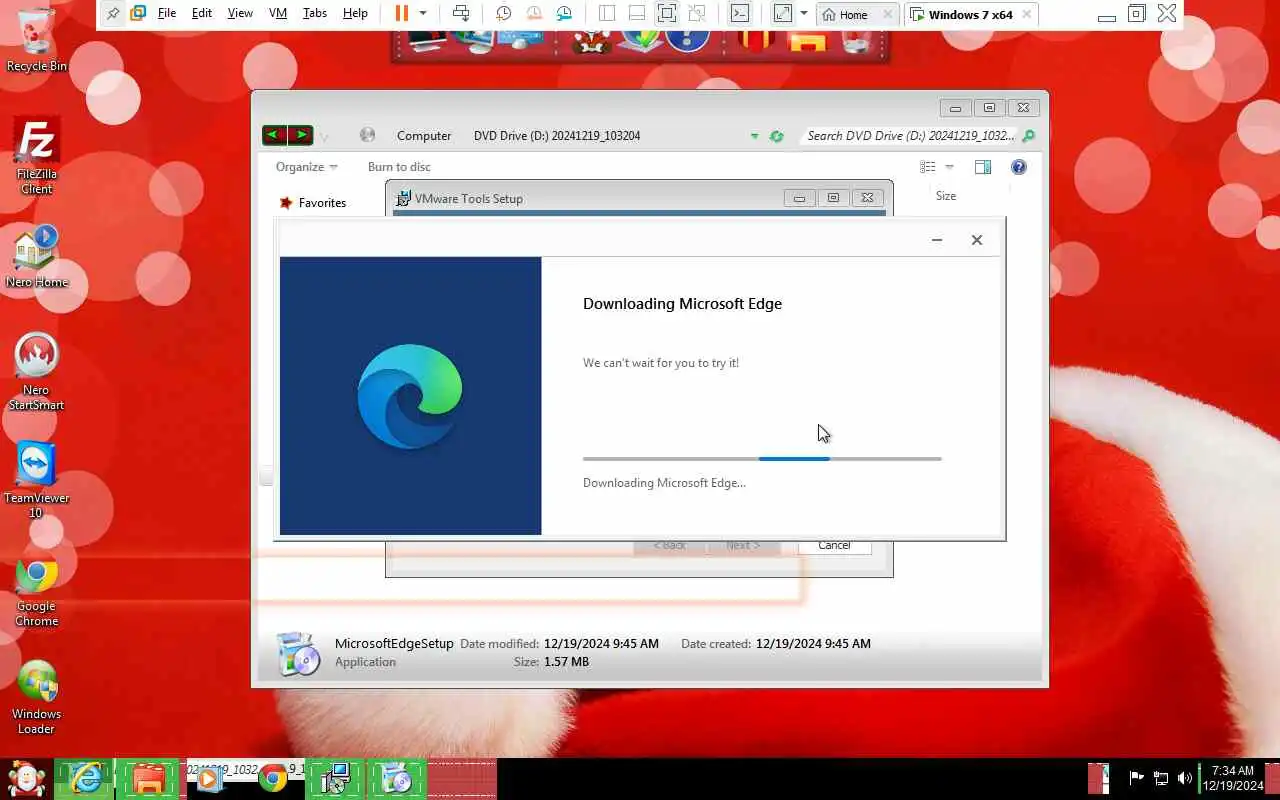Open the Recycle Bin desktop icon

coord(36,38)
